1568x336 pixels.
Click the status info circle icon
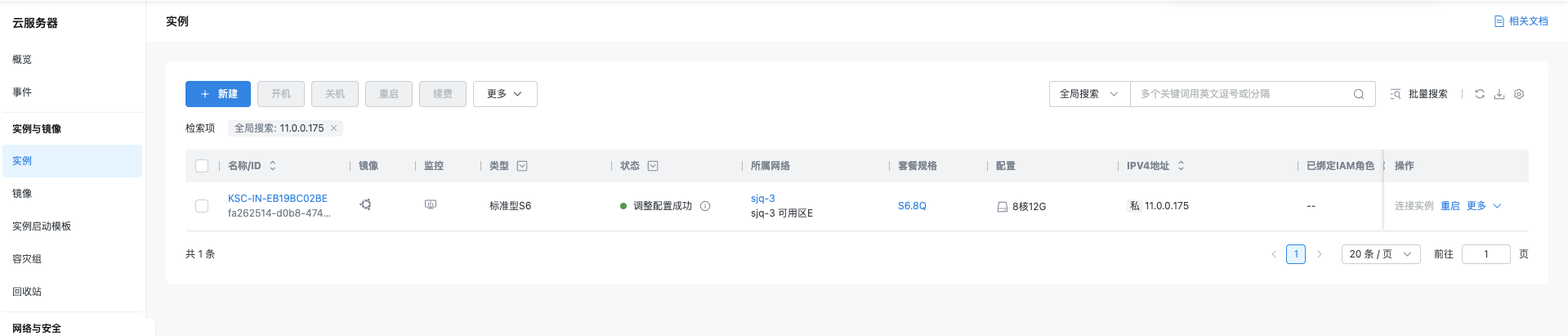(x=705, y=206)
